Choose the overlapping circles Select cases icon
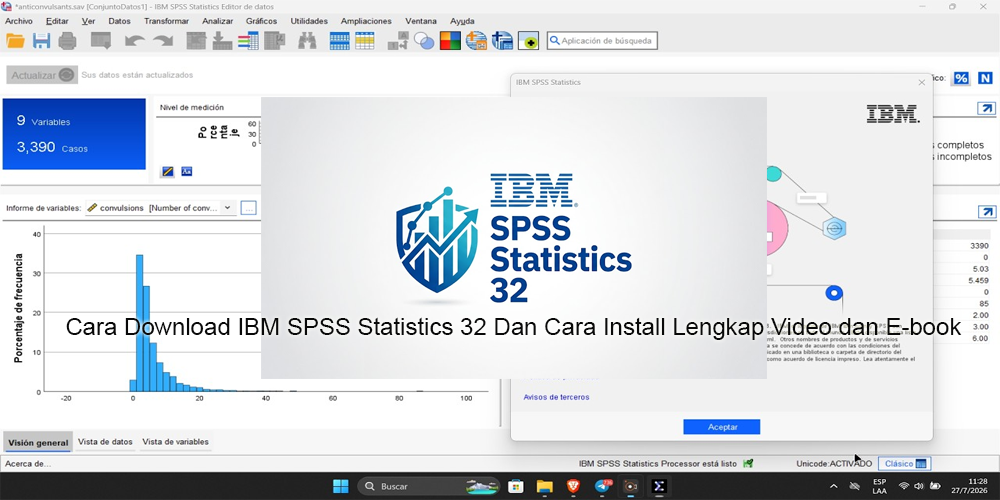Image resolution: width=1000 pixels, height=500 pixels. (x=424, y=41)
